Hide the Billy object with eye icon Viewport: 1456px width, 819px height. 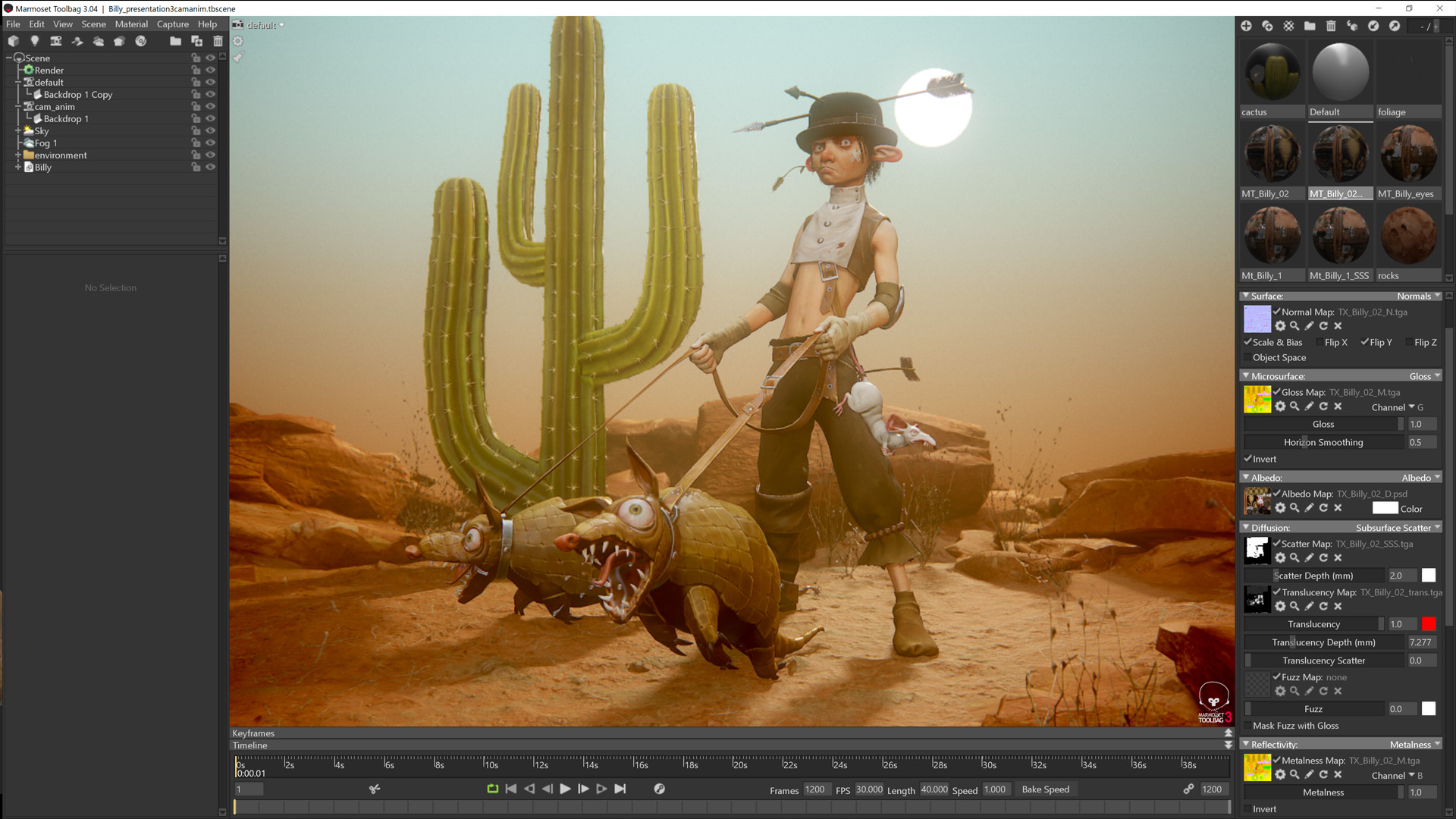tap(211, 168)
